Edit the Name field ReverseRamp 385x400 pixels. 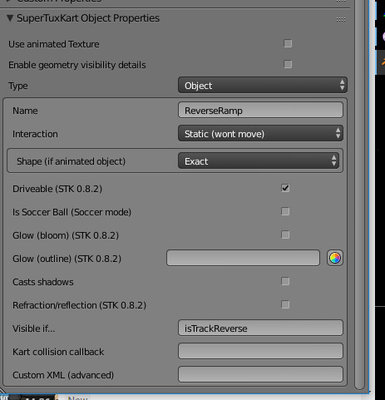point(260,110)
